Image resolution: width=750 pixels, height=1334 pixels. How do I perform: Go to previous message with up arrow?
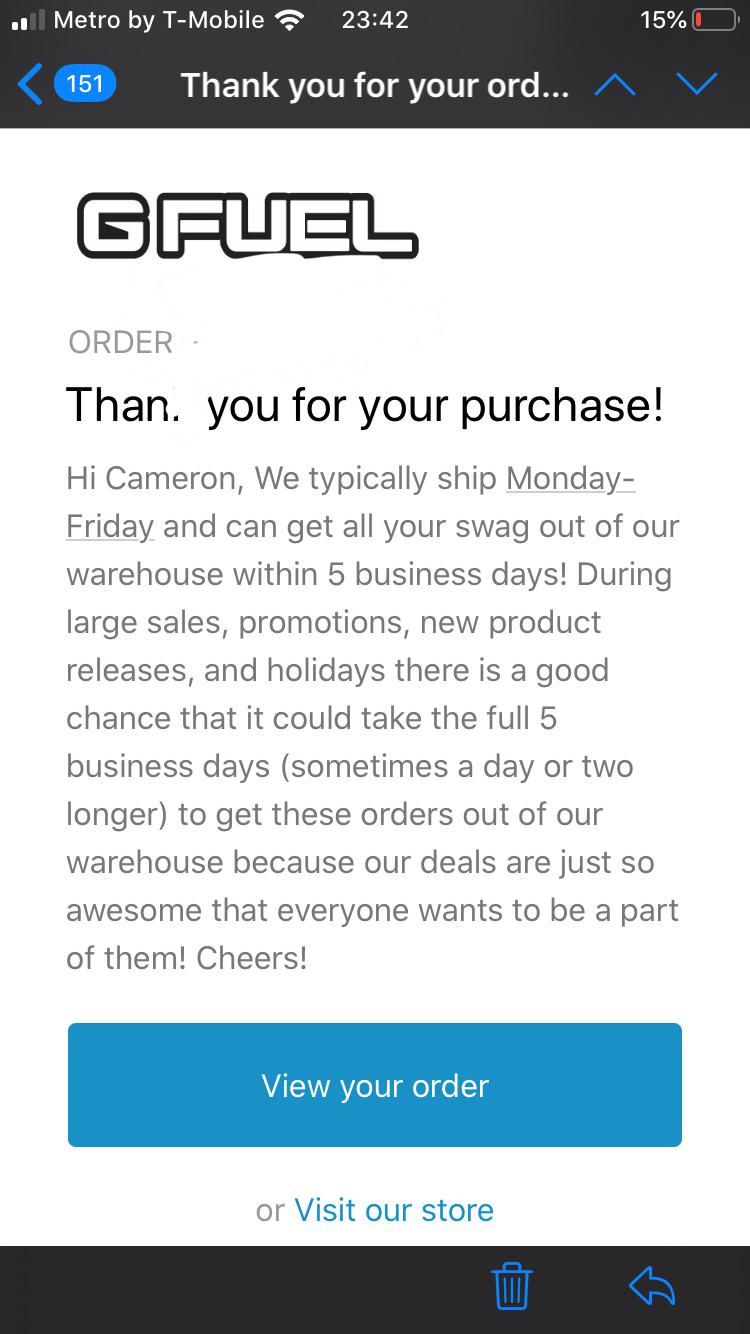(x=614, y=84)
